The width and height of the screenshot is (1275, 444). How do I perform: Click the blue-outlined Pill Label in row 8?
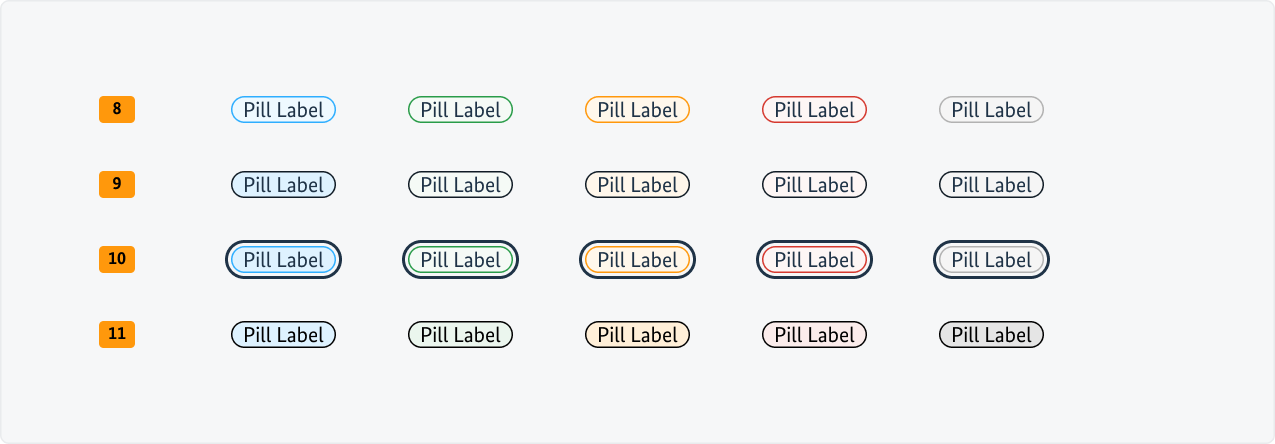click(x=283, y=110)
